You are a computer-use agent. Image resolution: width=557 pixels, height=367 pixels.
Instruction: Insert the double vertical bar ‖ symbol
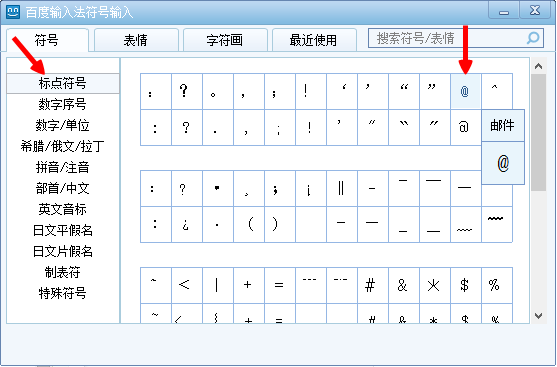(x=342, y=188)
